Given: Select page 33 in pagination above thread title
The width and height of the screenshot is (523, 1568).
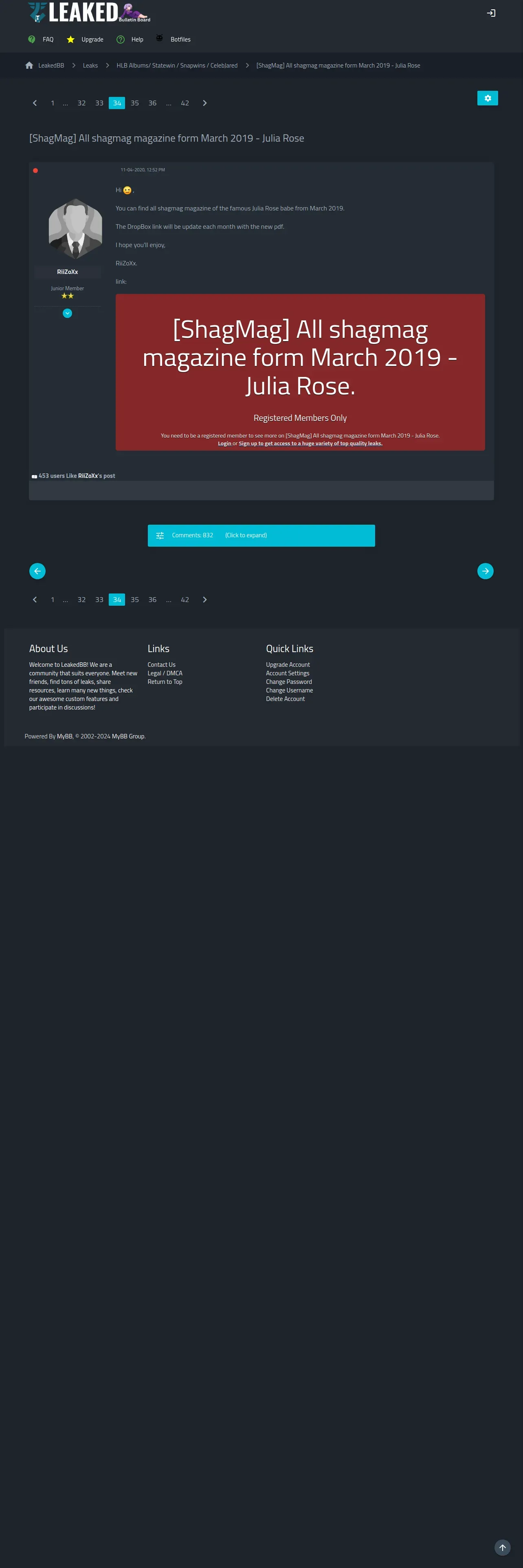Looking at the screenshot, I should click(x=99, y=103).
